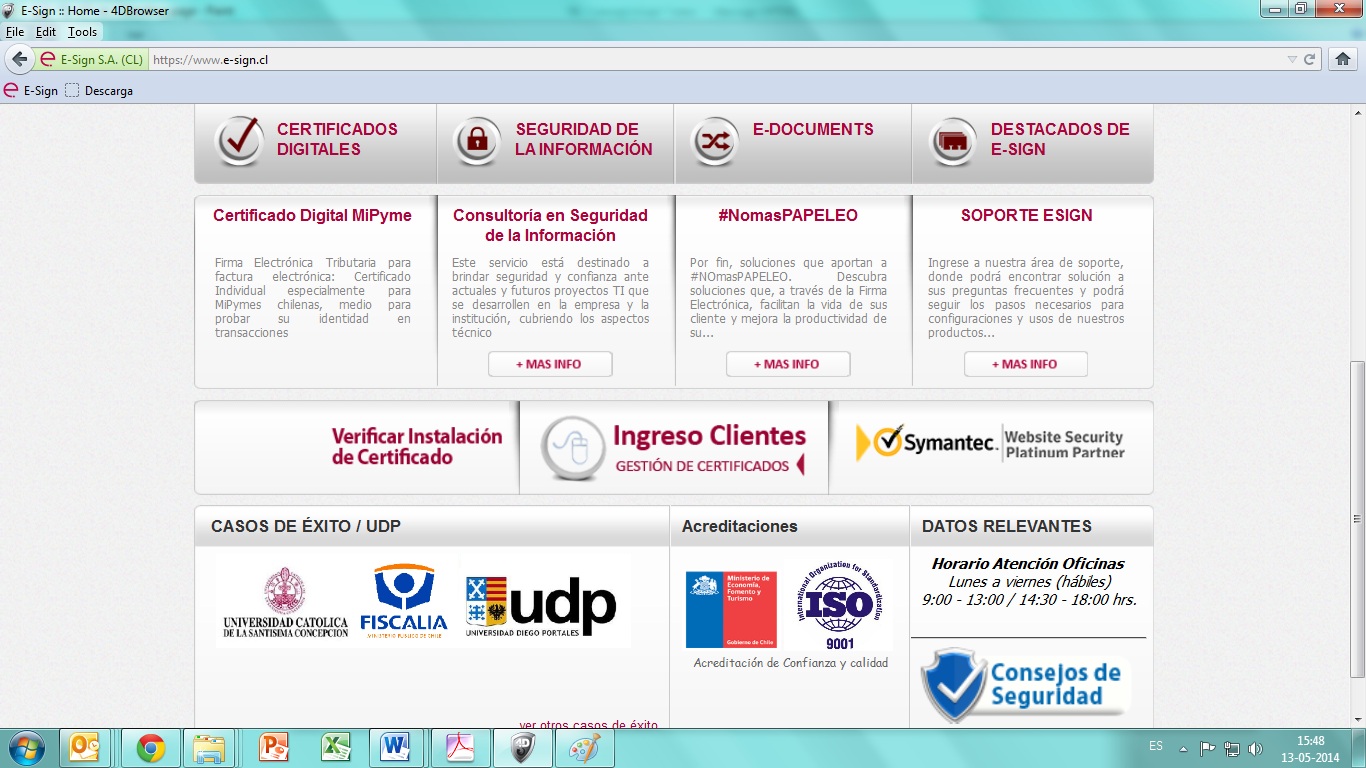Click + MAS INFO under #NomasPAPELEO
The width and height of the screenshot is (1366, 768).
pos(787,364)
